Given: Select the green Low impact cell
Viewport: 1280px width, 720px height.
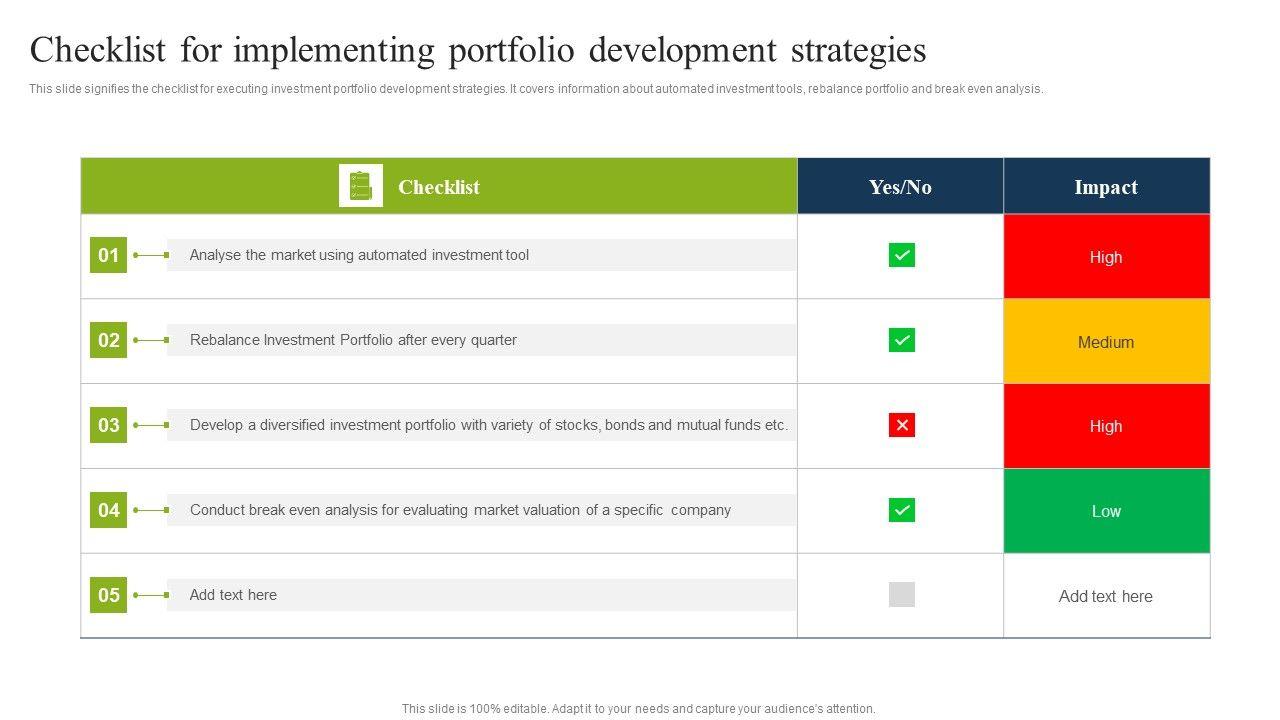Looking at the screenshot, I should tap(1106, 511).
